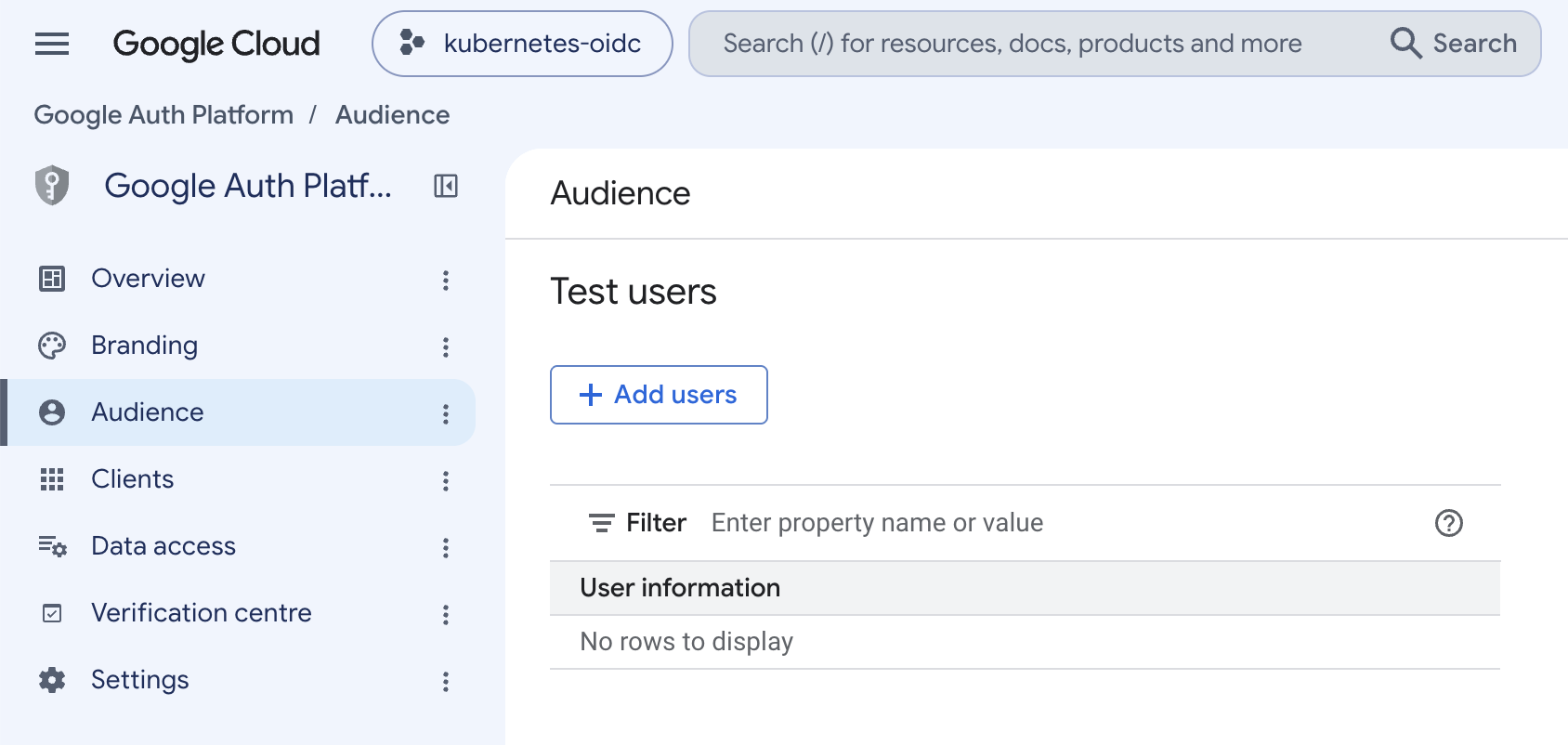This screenshot has height=745, width=1568.
Task: Click the Data access list-gear icon
Action: click(x=52, y=546)
